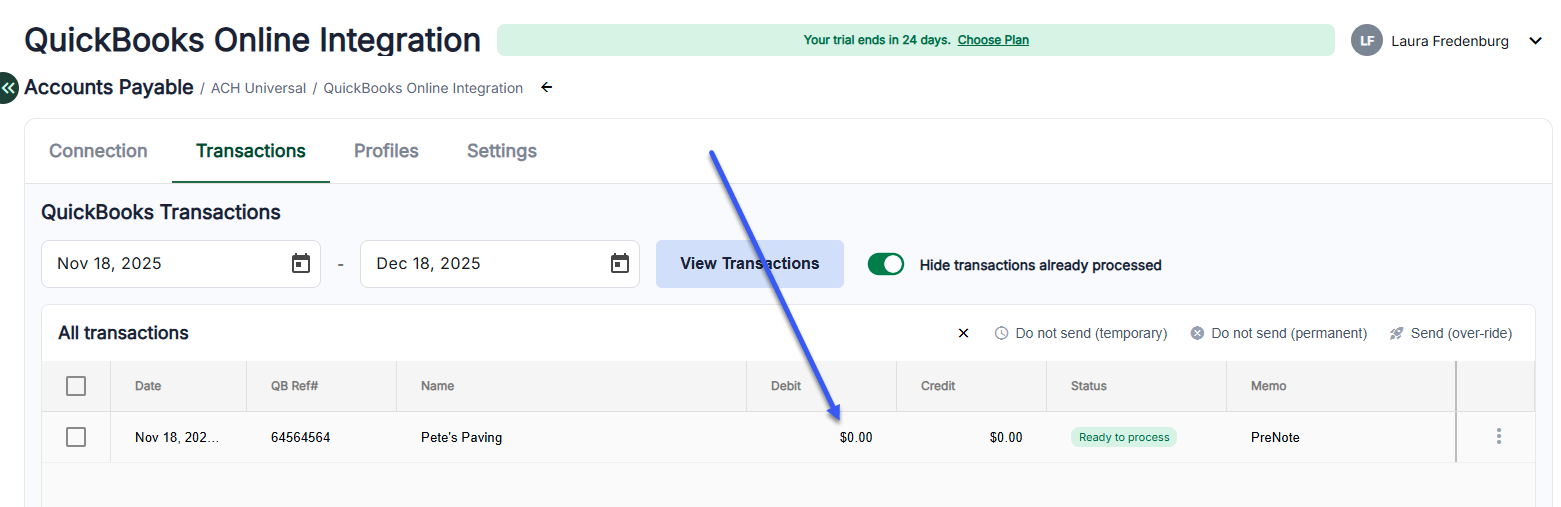Check the select-all transactions header checkbox

pos(76,386)
